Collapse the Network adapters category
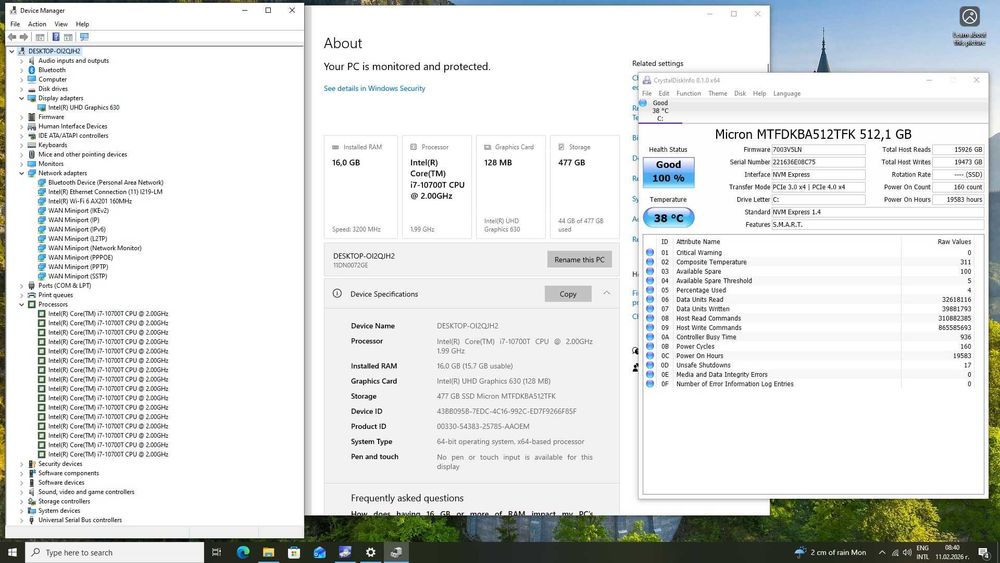Viewport: 1000px width, 563px height. pos(21,173)
